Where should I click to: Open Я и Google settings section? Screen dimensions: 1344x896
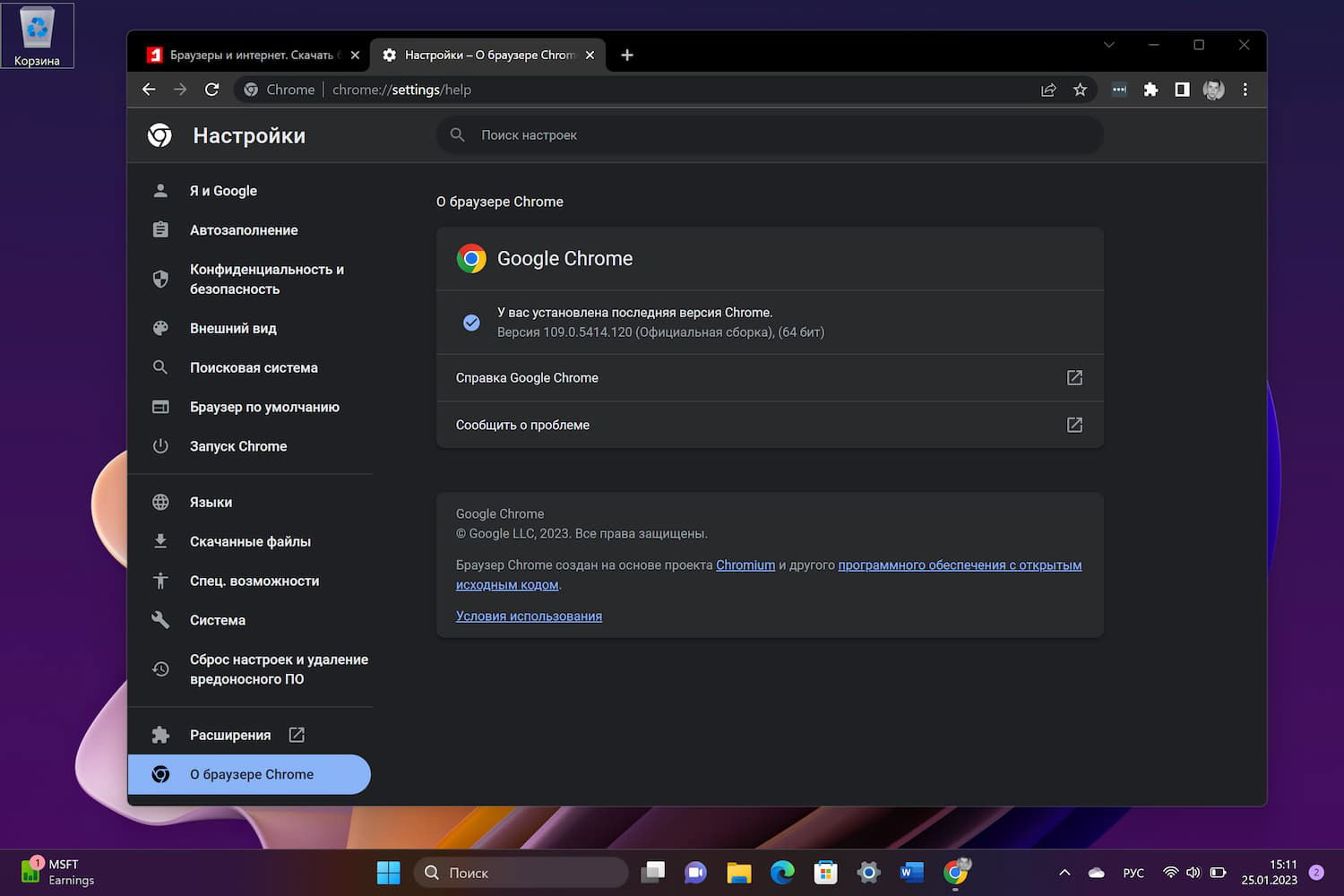(249, 191)
